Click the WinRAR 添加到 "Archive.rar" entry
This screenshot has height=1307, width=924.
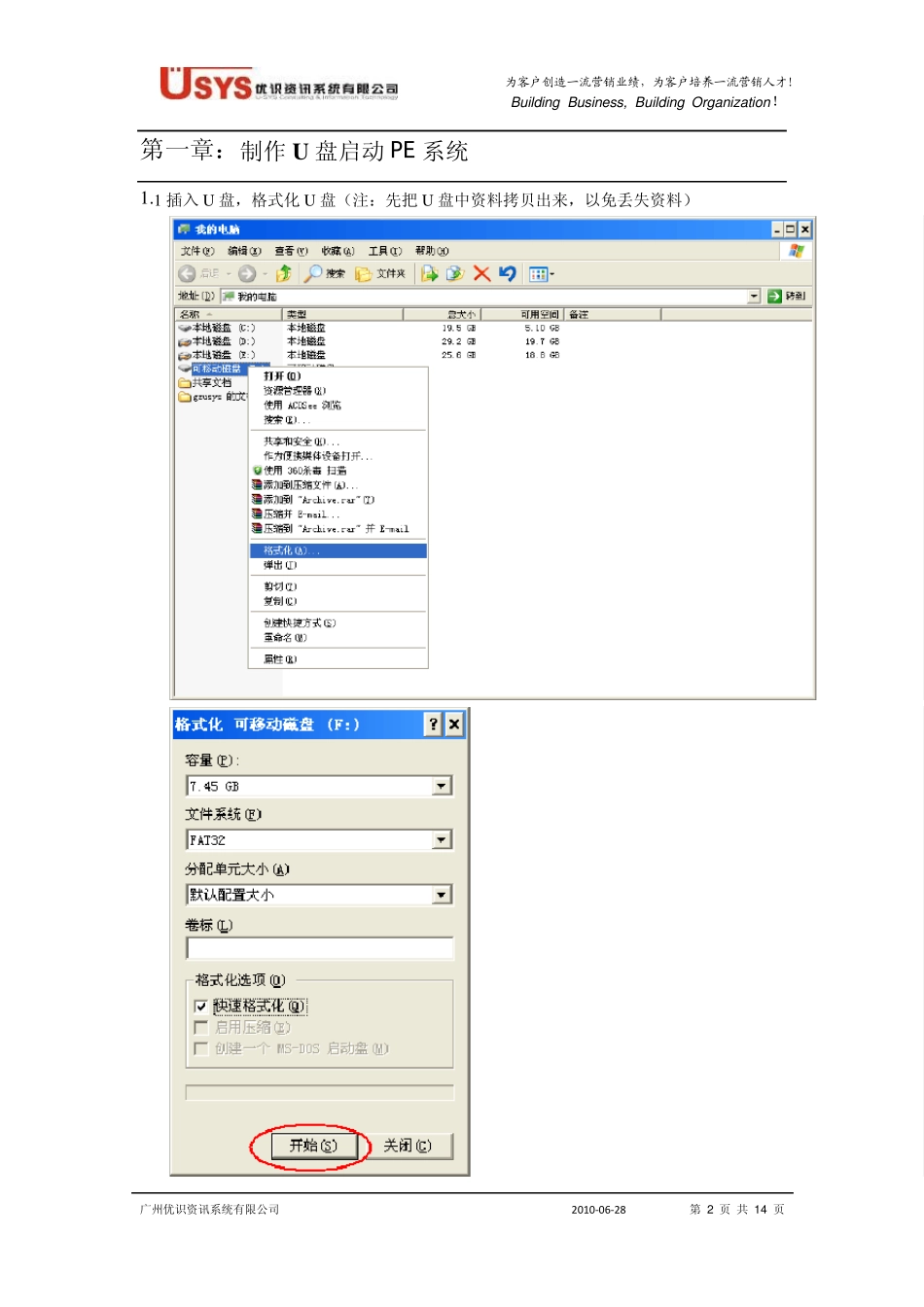click(x=338, y=500)
